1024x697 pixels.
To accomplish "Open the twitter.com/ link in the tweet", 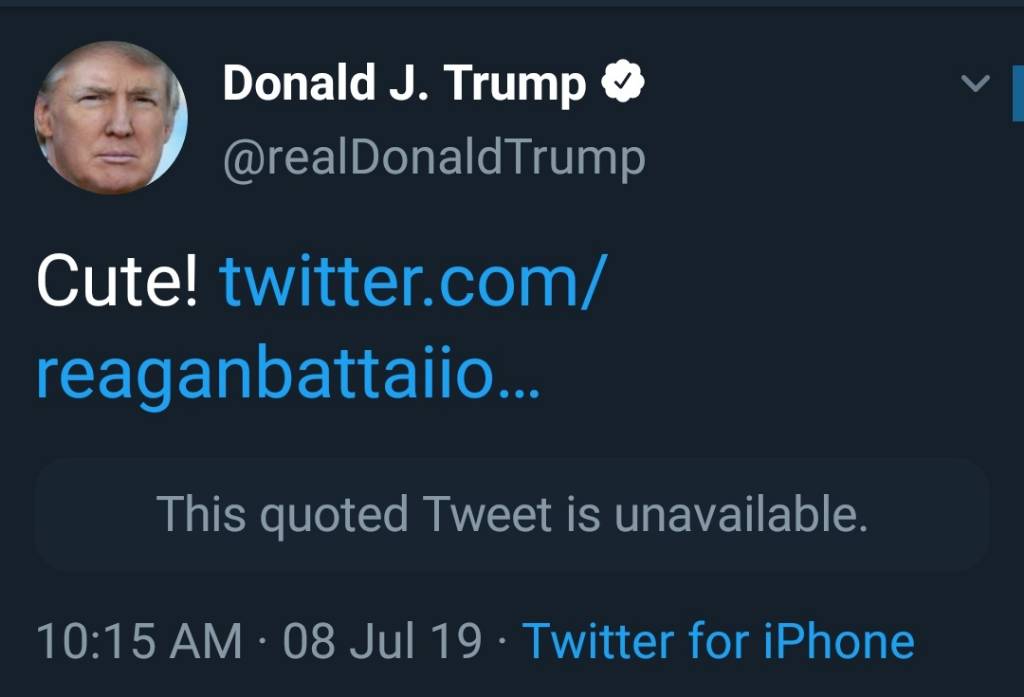I will click(412, 283).
